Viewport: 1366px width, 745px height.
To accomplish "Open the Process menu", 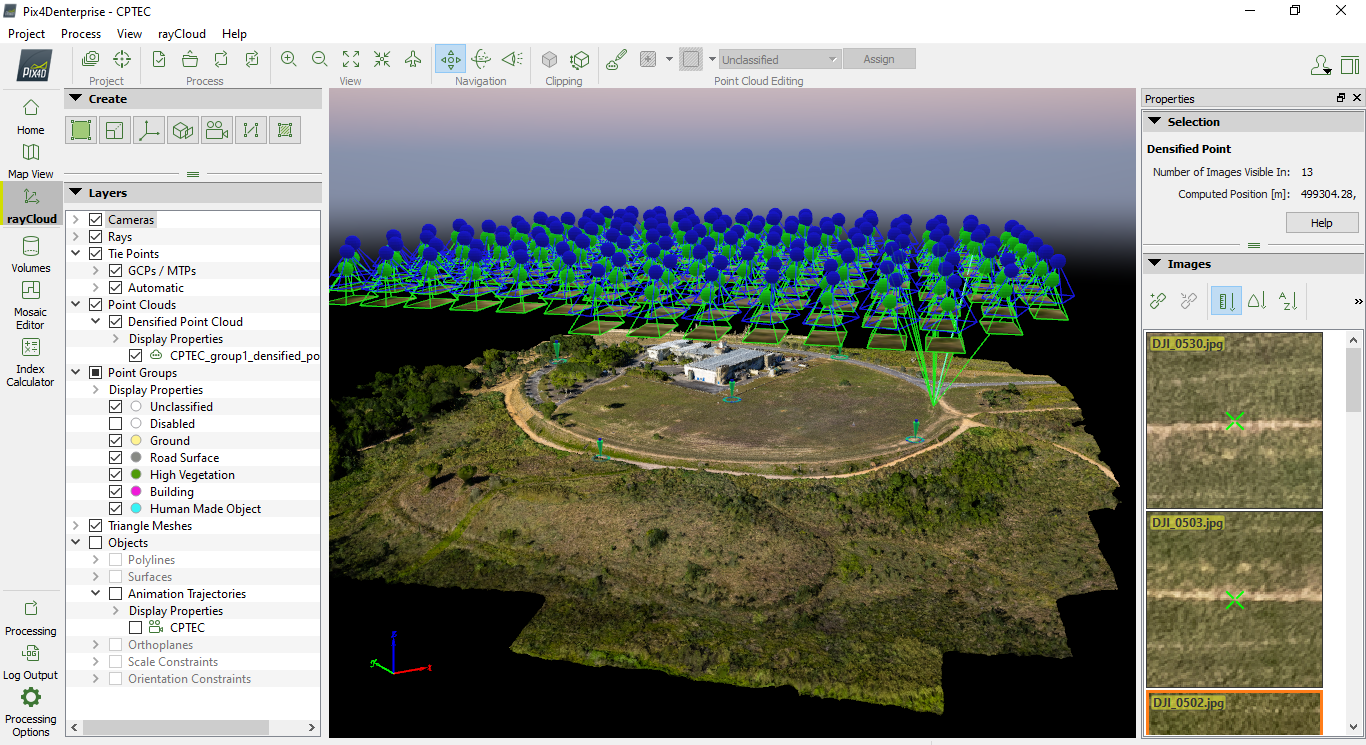I will (x=81, y=34).
